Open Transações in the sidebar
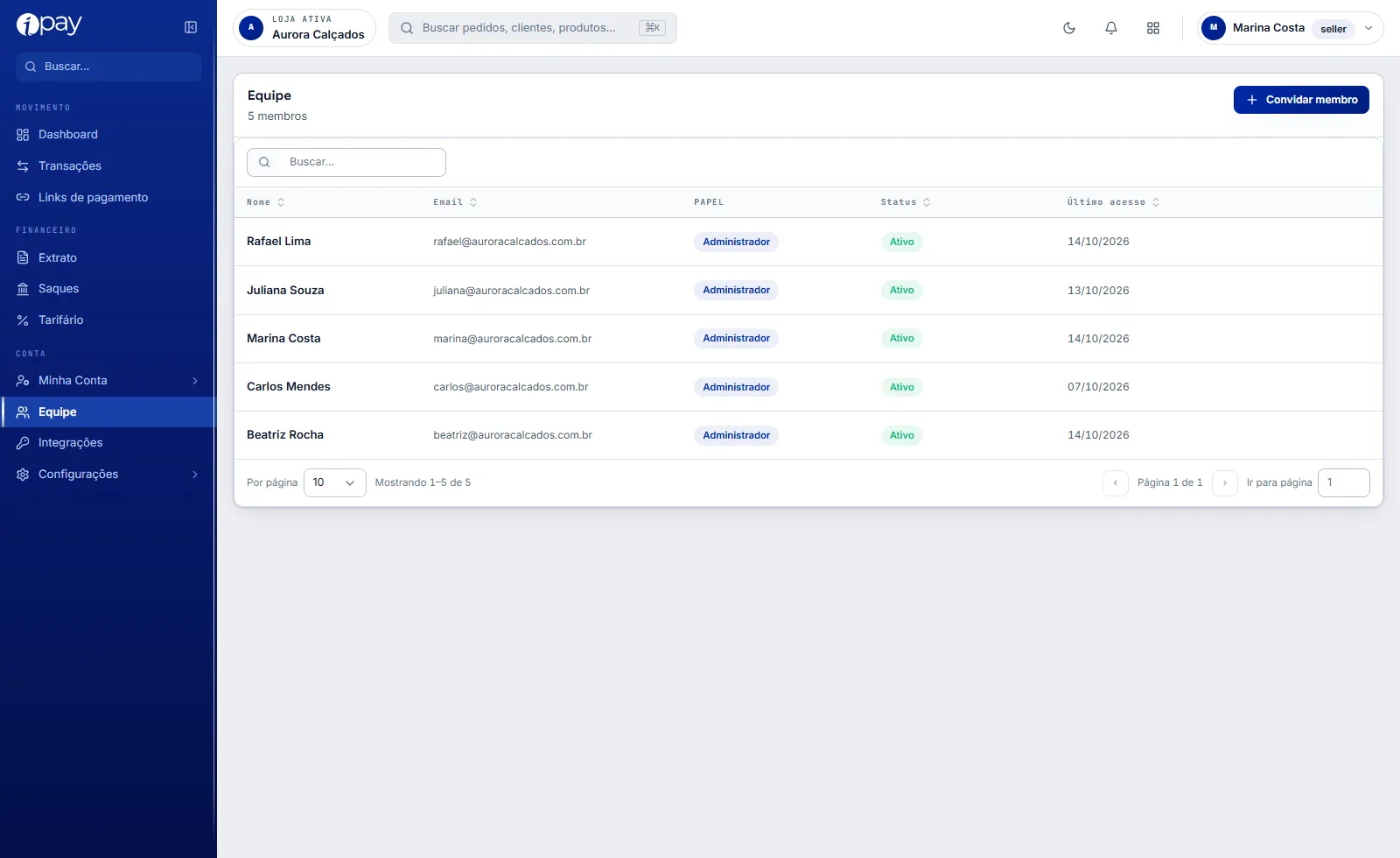Screen dimensions: 1400x858 coord(108,166)
